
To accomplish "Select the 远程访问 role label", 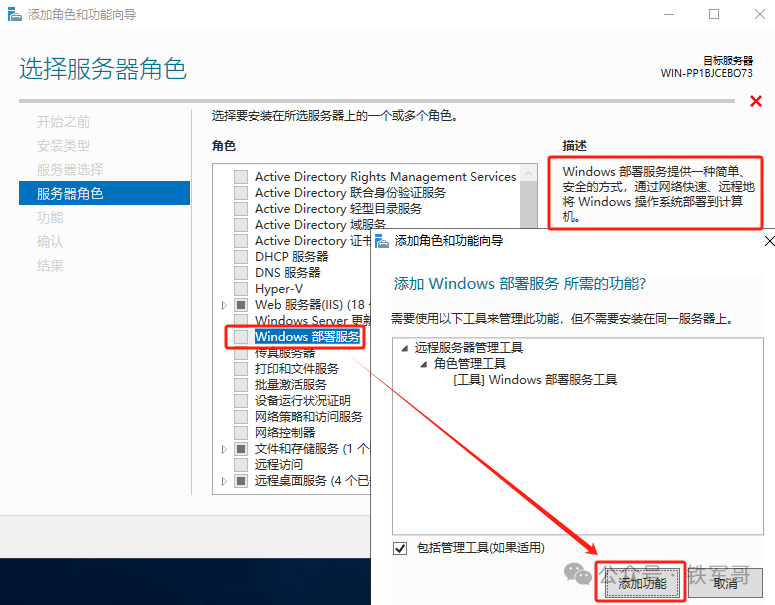I will click(x=279, y=465).
